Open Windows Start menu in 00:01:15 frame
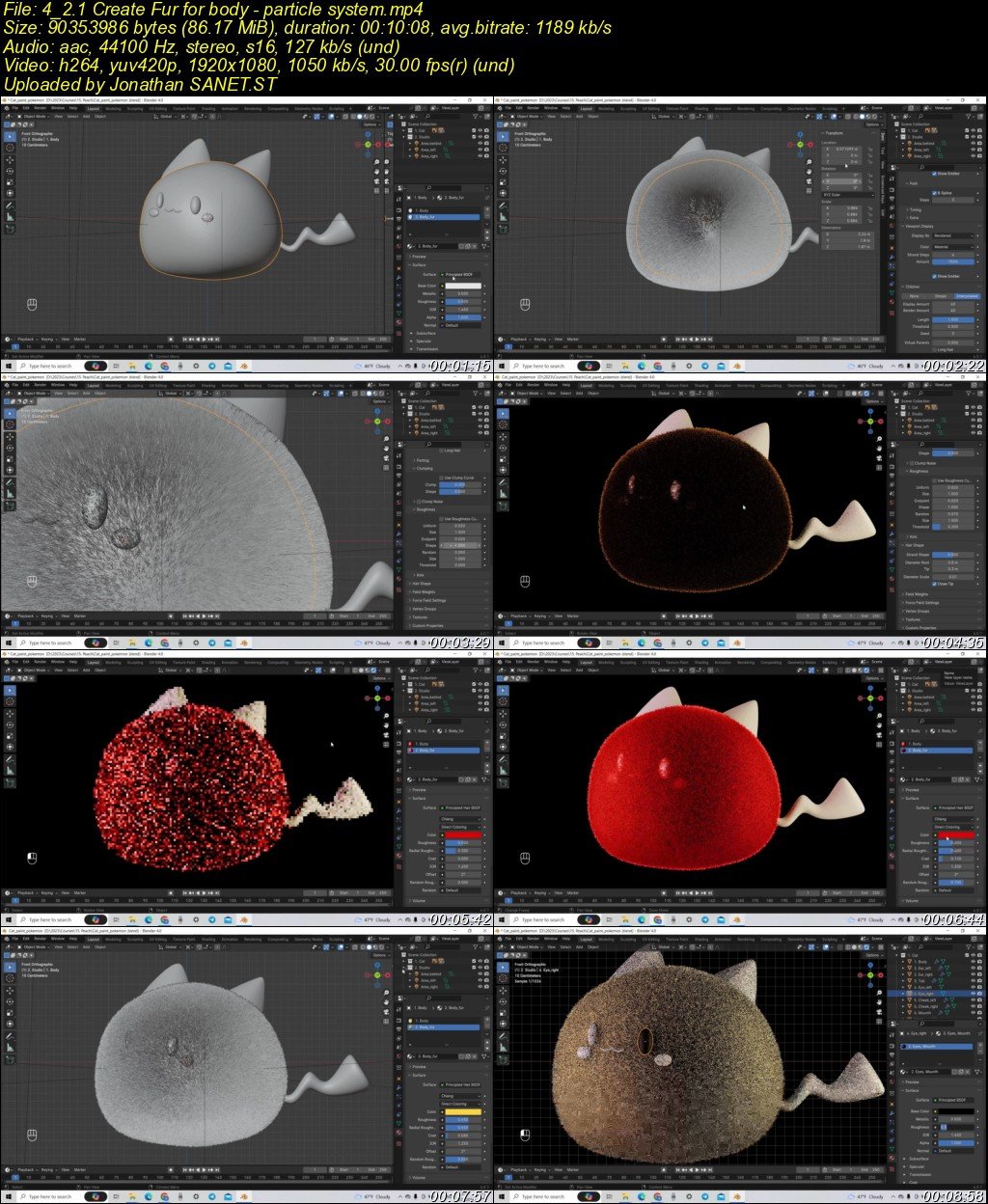988x1204 pixels. (x=9, y=366)
